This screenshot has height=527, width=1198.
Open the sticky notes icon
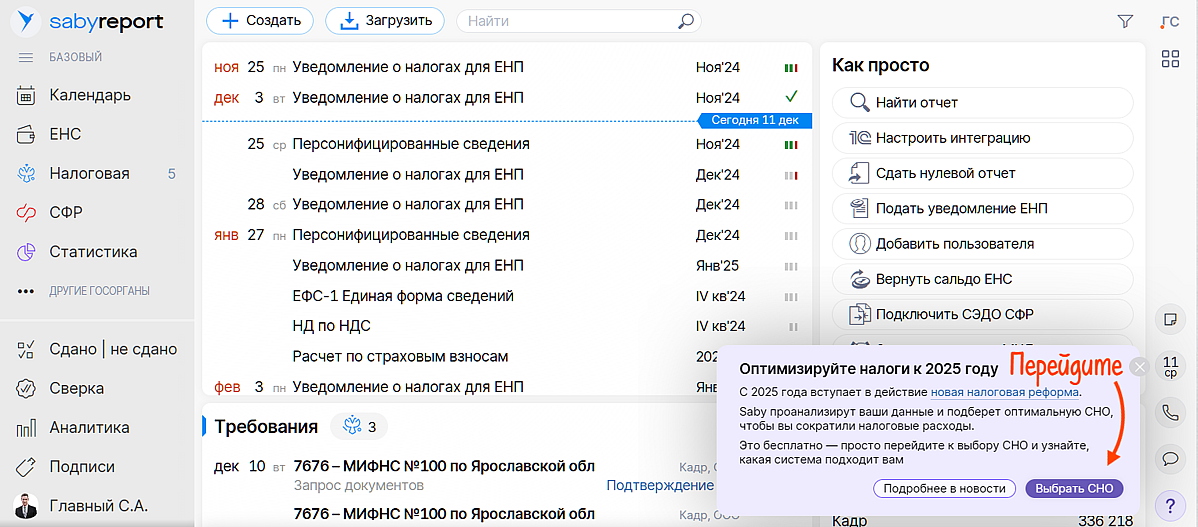(1168, 319)
